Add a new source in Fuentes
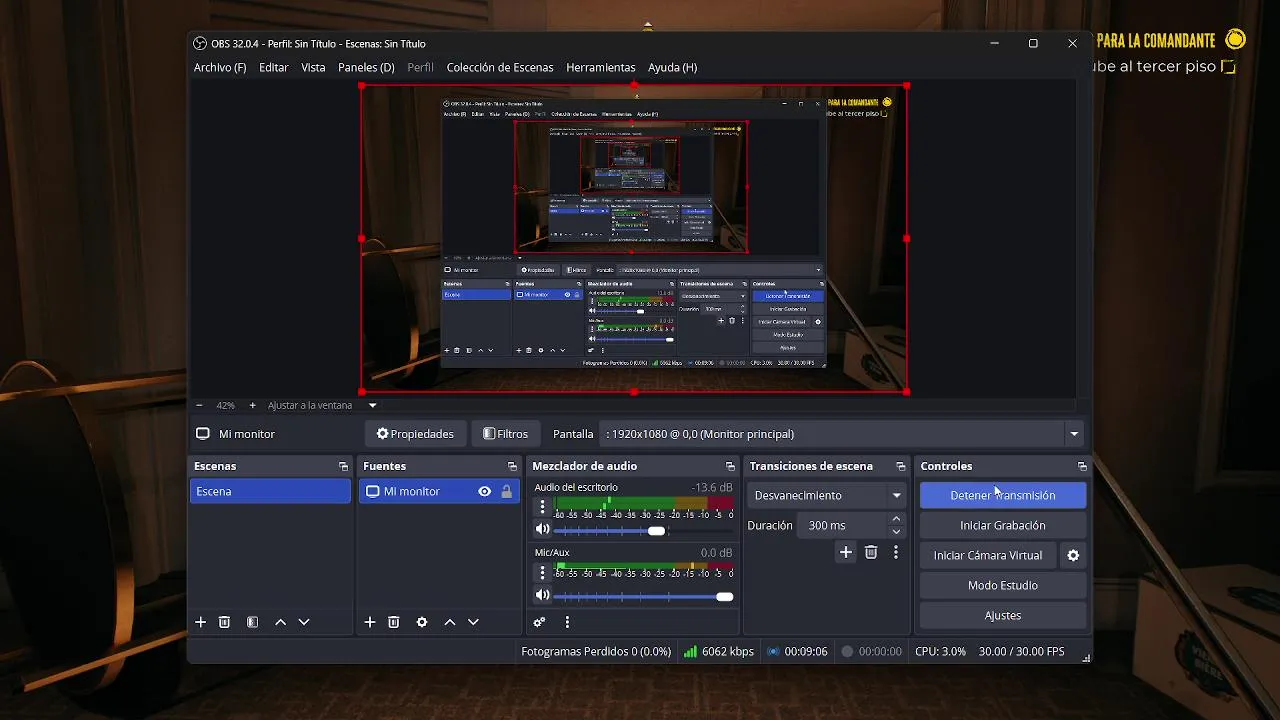This screenshot has width=1280, height=720. click(370, 622)
